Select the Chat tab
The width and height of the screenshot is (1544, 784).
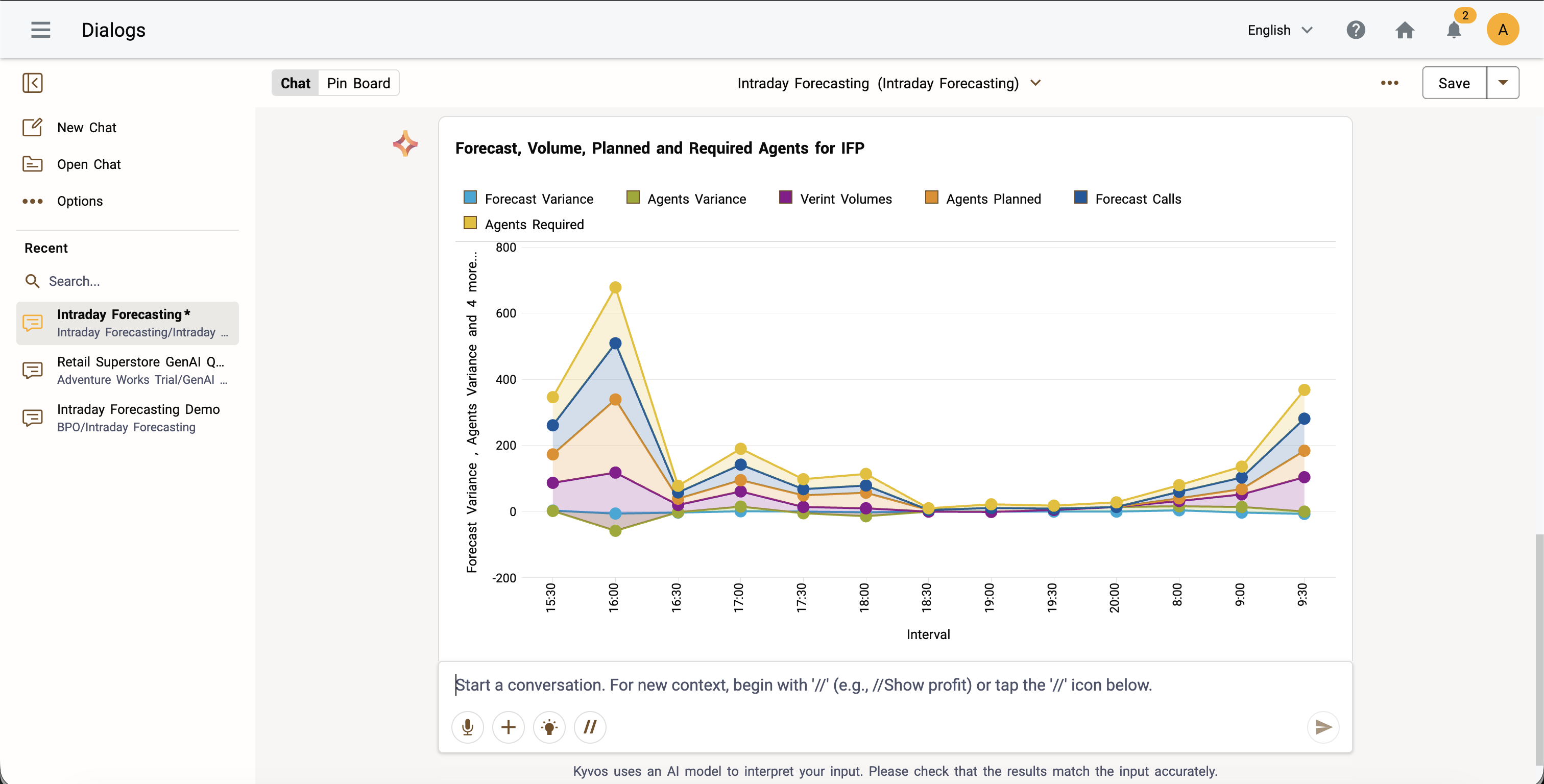tap(296, 83)
